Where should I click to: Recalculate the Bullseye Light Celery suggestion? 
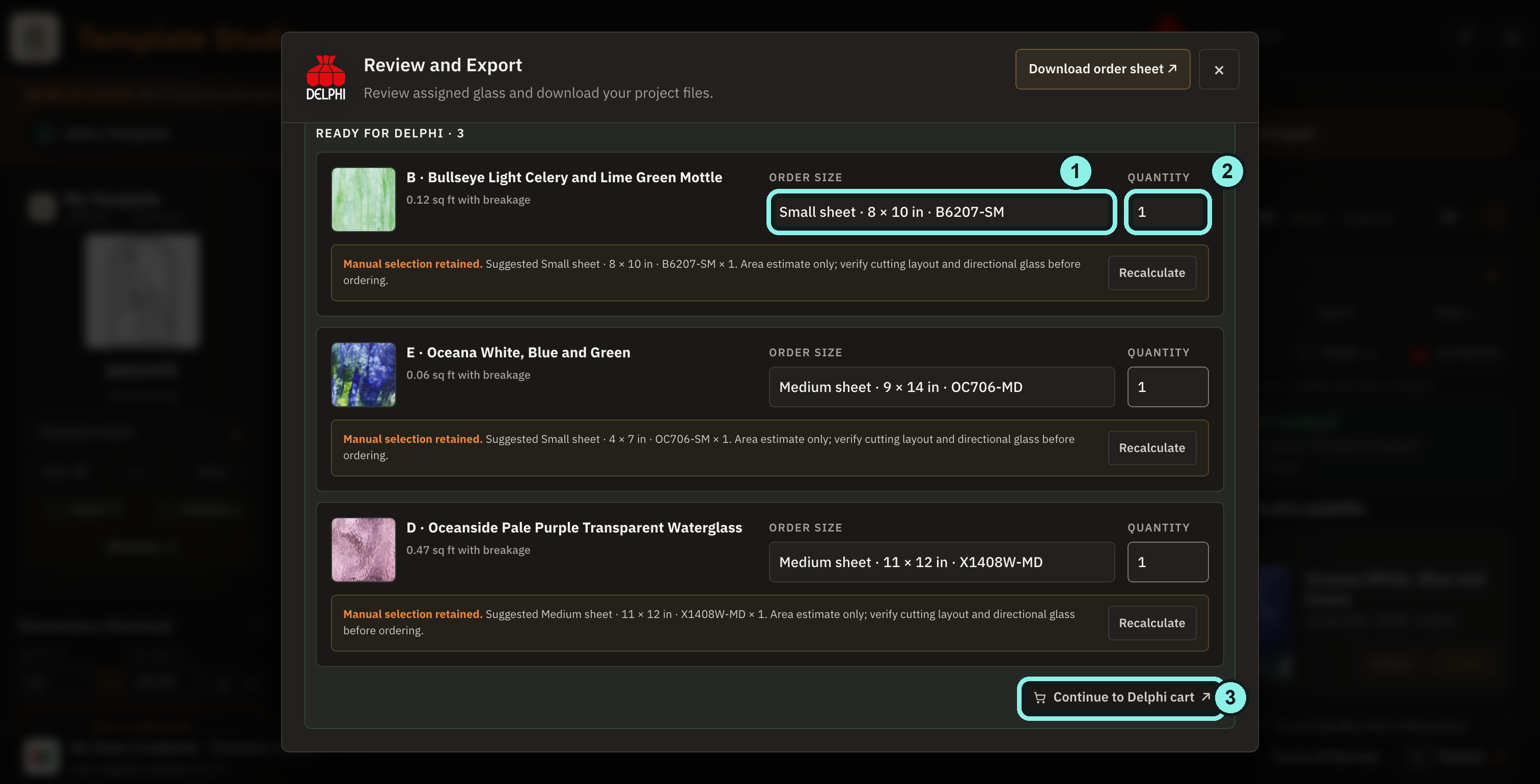[x=1152, y=273]
